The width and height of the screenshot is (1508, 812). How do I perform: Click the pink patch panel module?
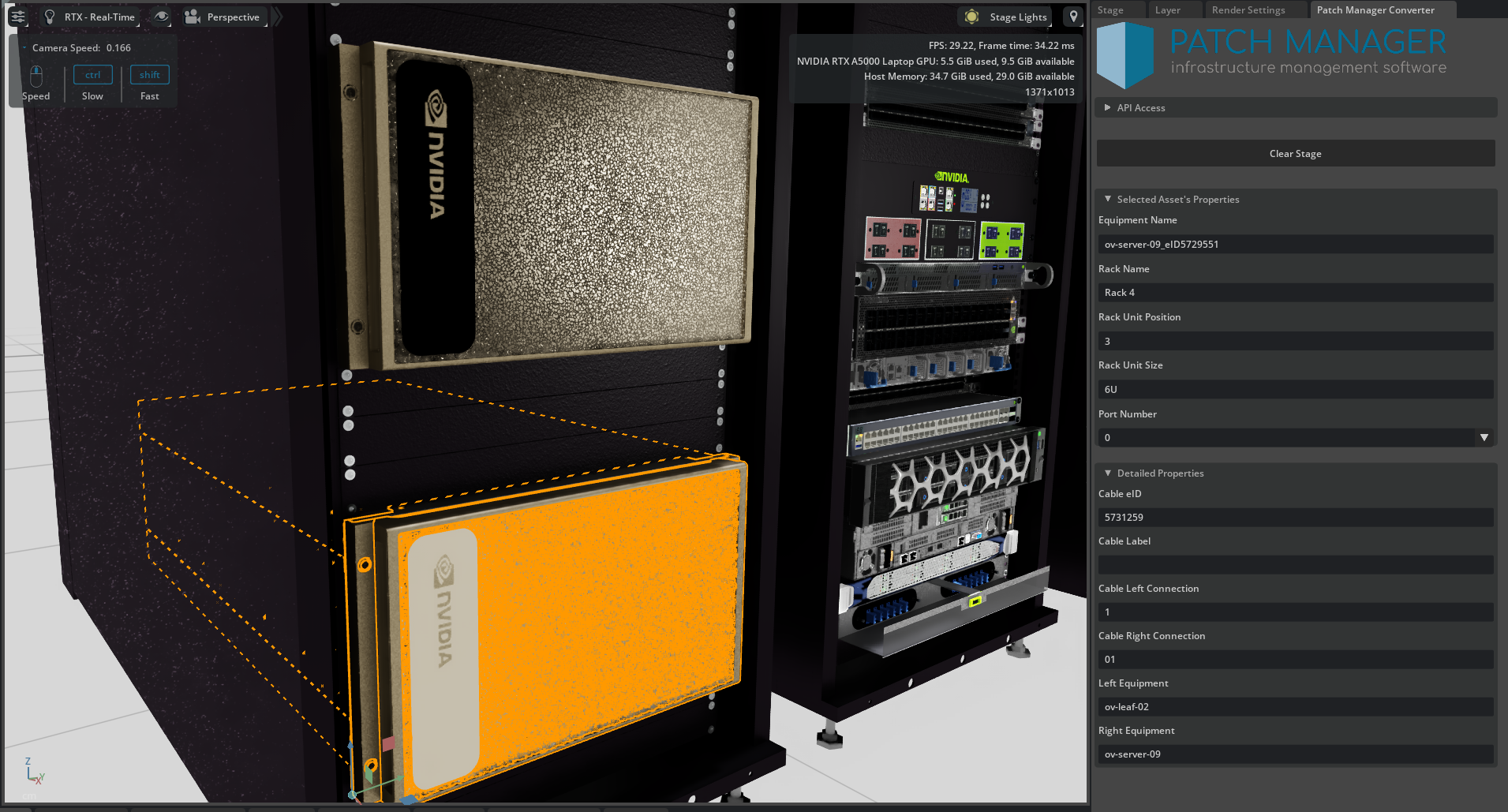(x=892, y=238)
